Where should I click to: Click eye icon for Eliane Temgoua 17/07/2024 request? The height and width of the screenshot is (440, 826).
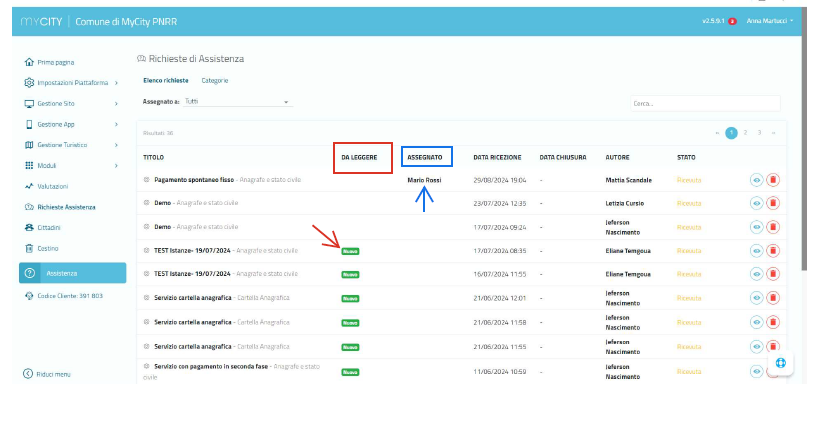pyautogui.click(x=757, y=252)
